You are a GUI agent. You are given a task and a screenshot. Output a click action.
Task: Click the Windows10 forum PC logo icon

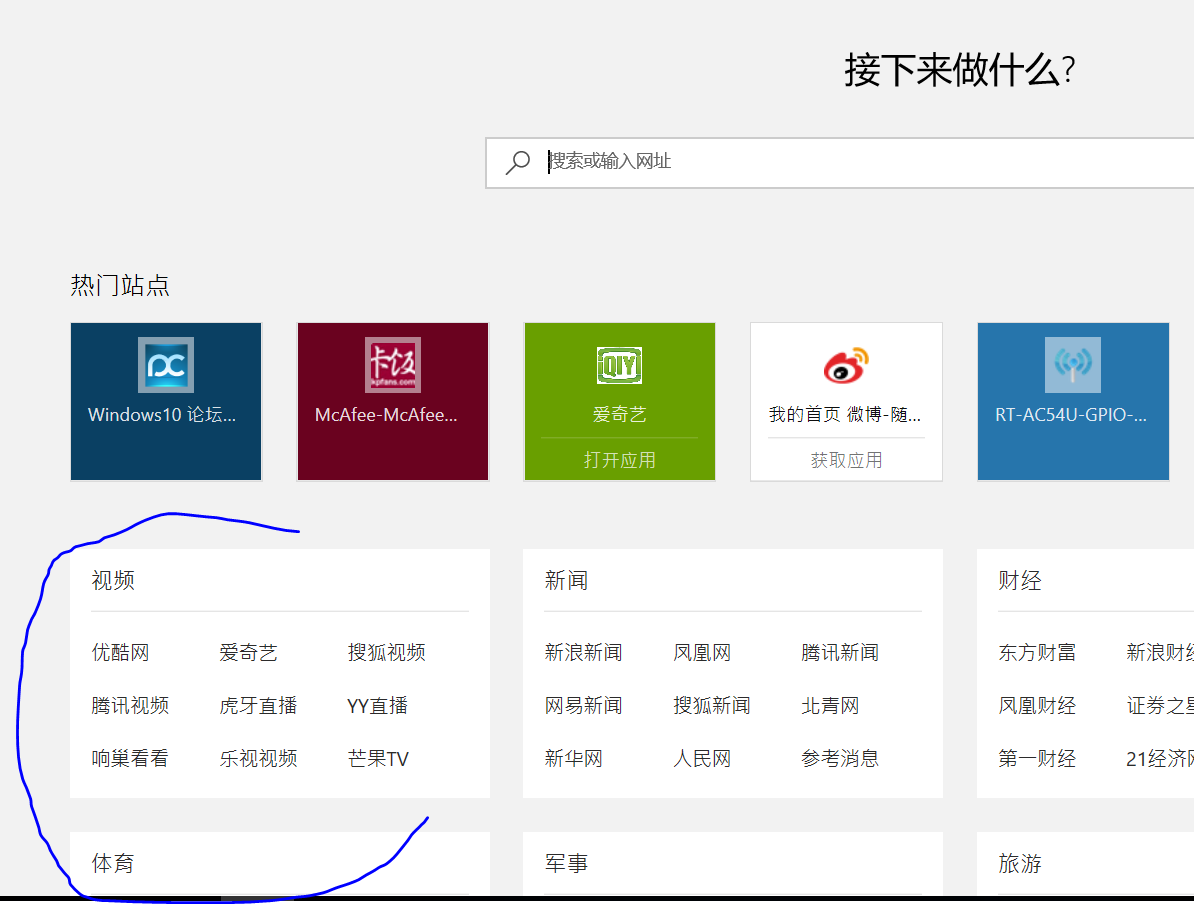point(166,365)
